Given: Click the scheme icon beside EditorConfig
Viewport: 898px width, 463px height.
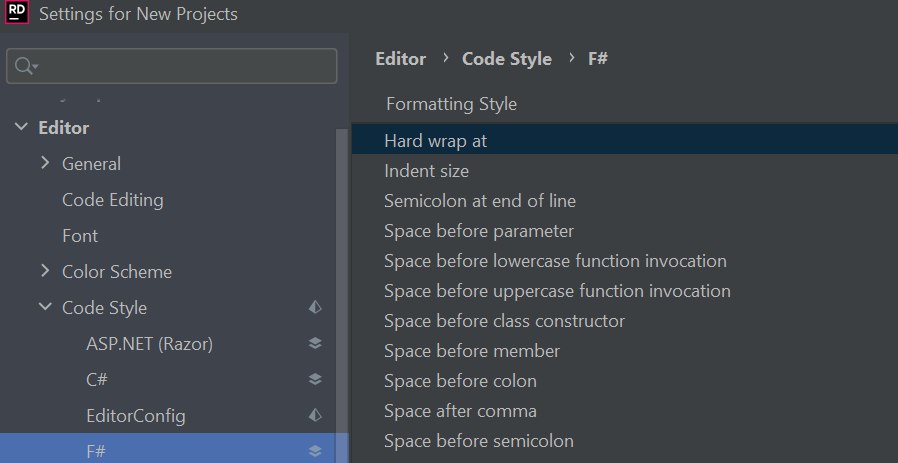Looking at the screenshot, I should [315, 415].
